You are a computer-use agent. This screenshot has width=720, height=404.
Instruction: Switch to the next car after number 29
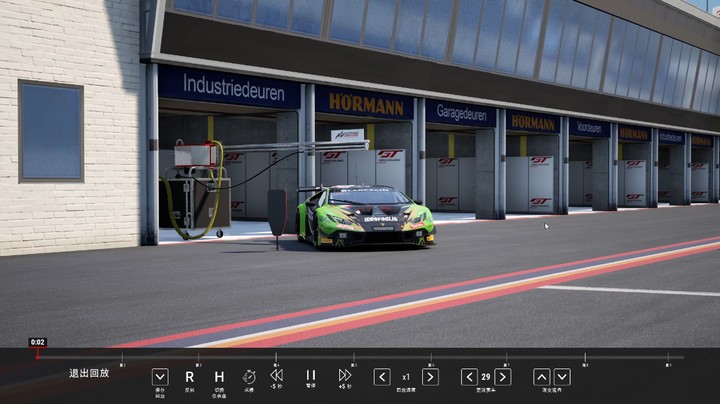[x=503, y=377]
